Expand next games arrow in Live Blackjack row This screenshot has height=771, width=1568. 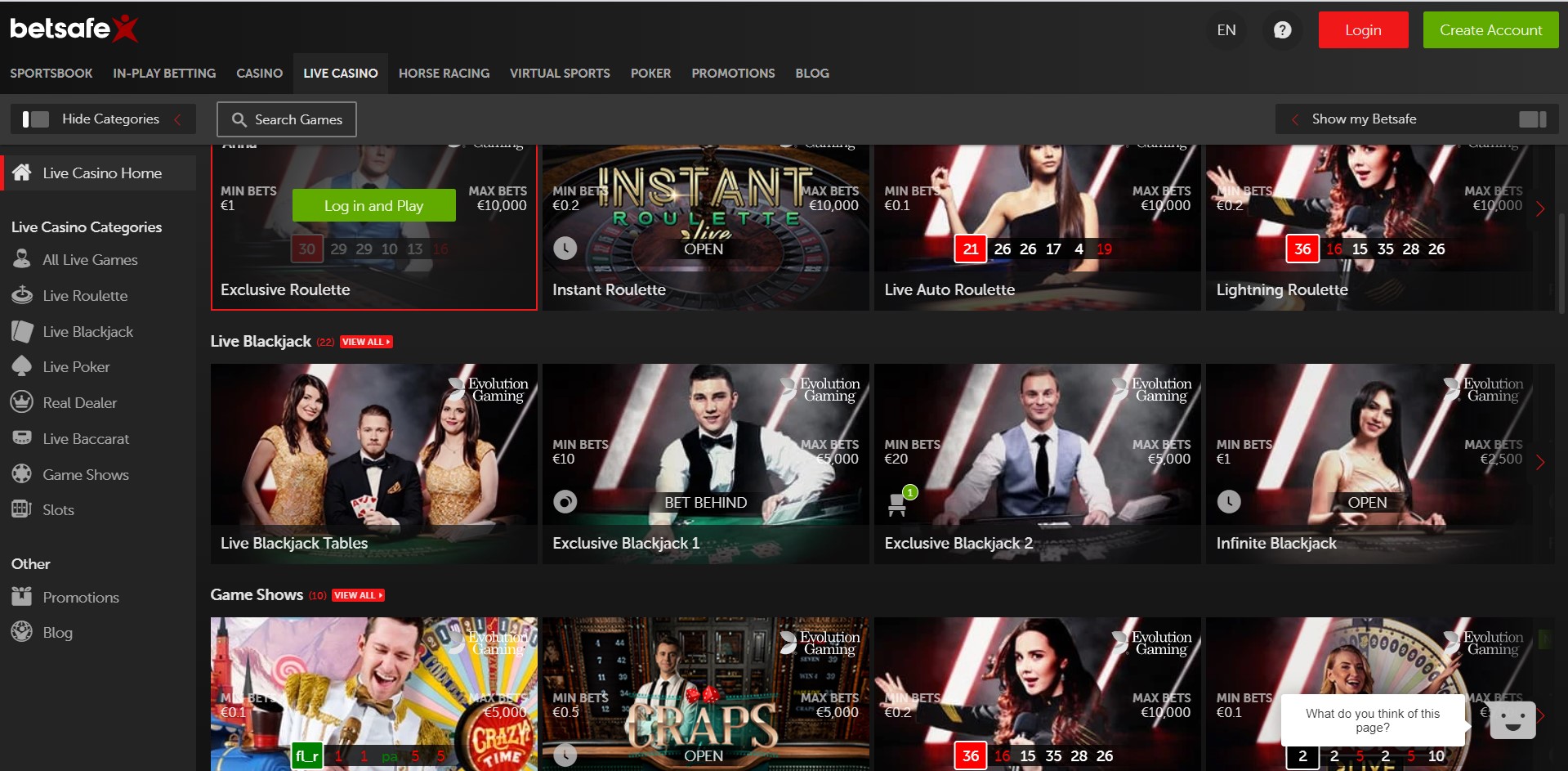point(1540,463)
